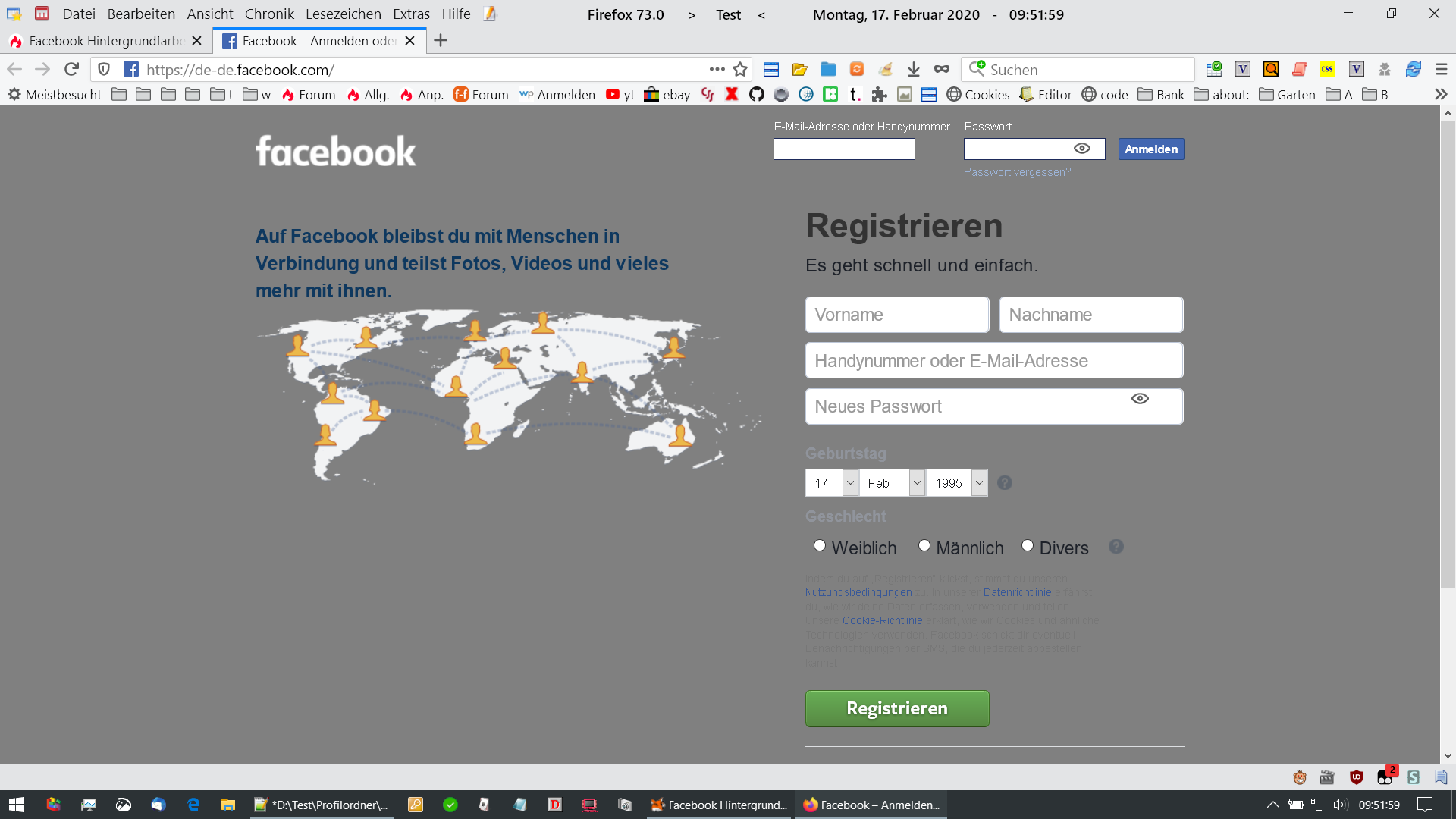
Task: Switch to the Facebook Hintergrundfarbe tab
Action: (x=106, y=41)
